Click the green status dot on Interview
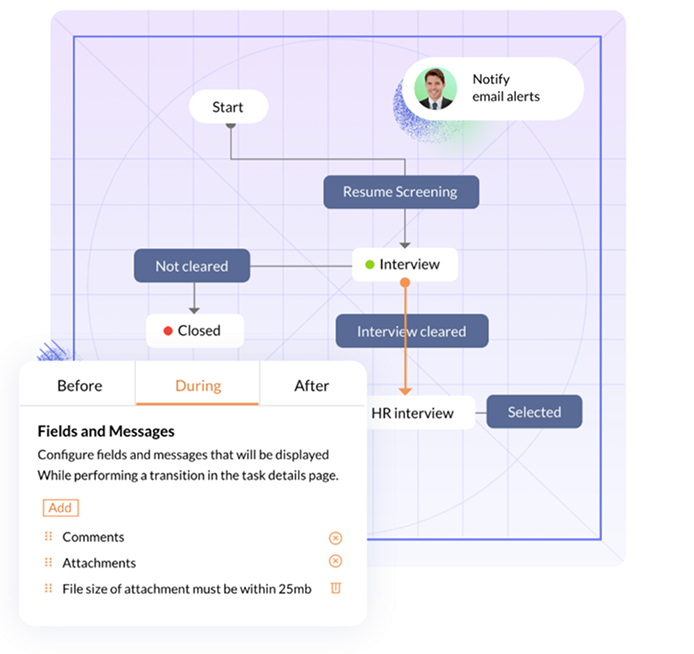The height and width of the screenshot is (654, 694). [x=370, y=265]
